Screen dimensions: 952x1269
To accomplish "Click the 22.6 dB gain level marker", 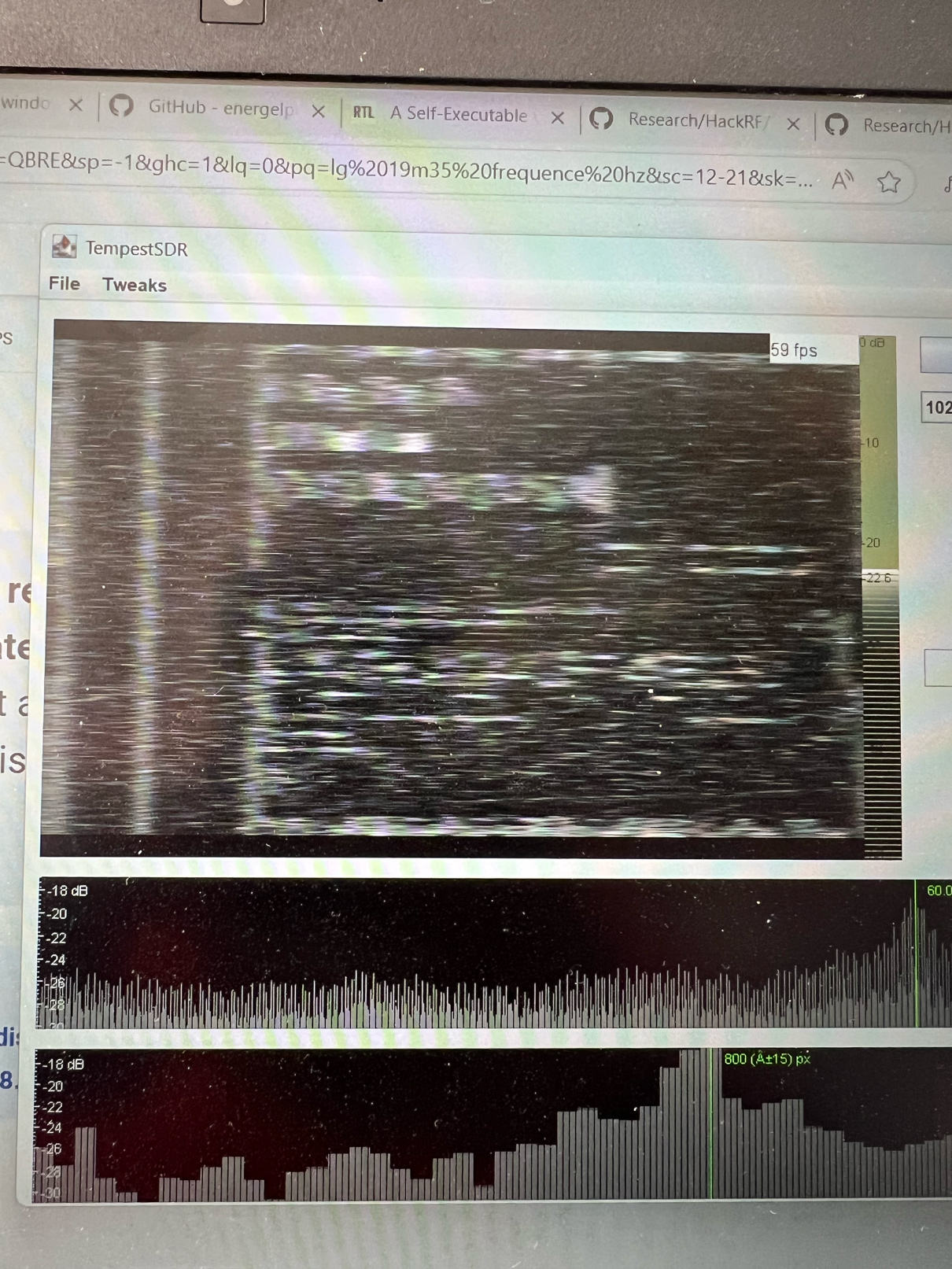I will click(880, 577).
